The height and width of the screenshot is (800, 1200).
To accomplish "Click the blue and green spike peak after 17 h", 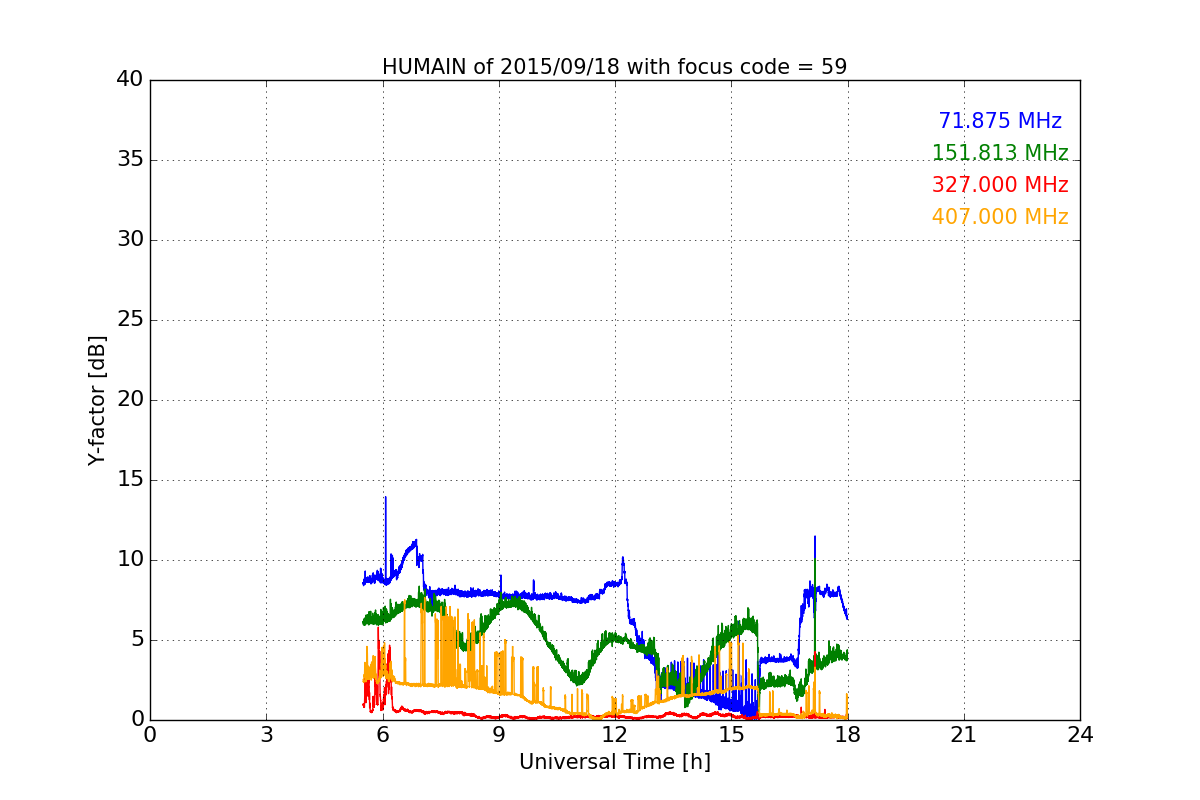I will [x=815, y=538].
